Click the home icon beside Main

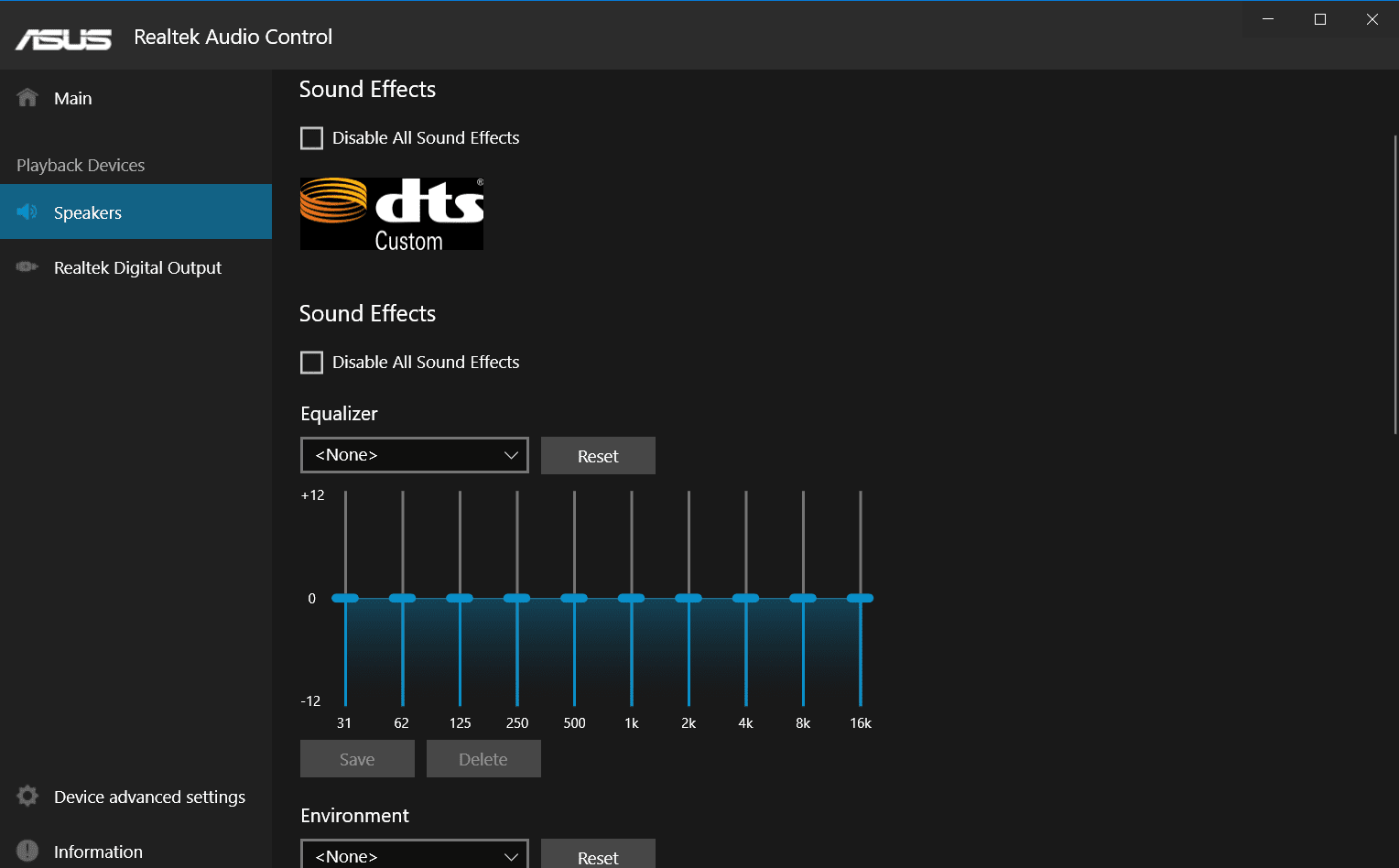click(27, 97)
